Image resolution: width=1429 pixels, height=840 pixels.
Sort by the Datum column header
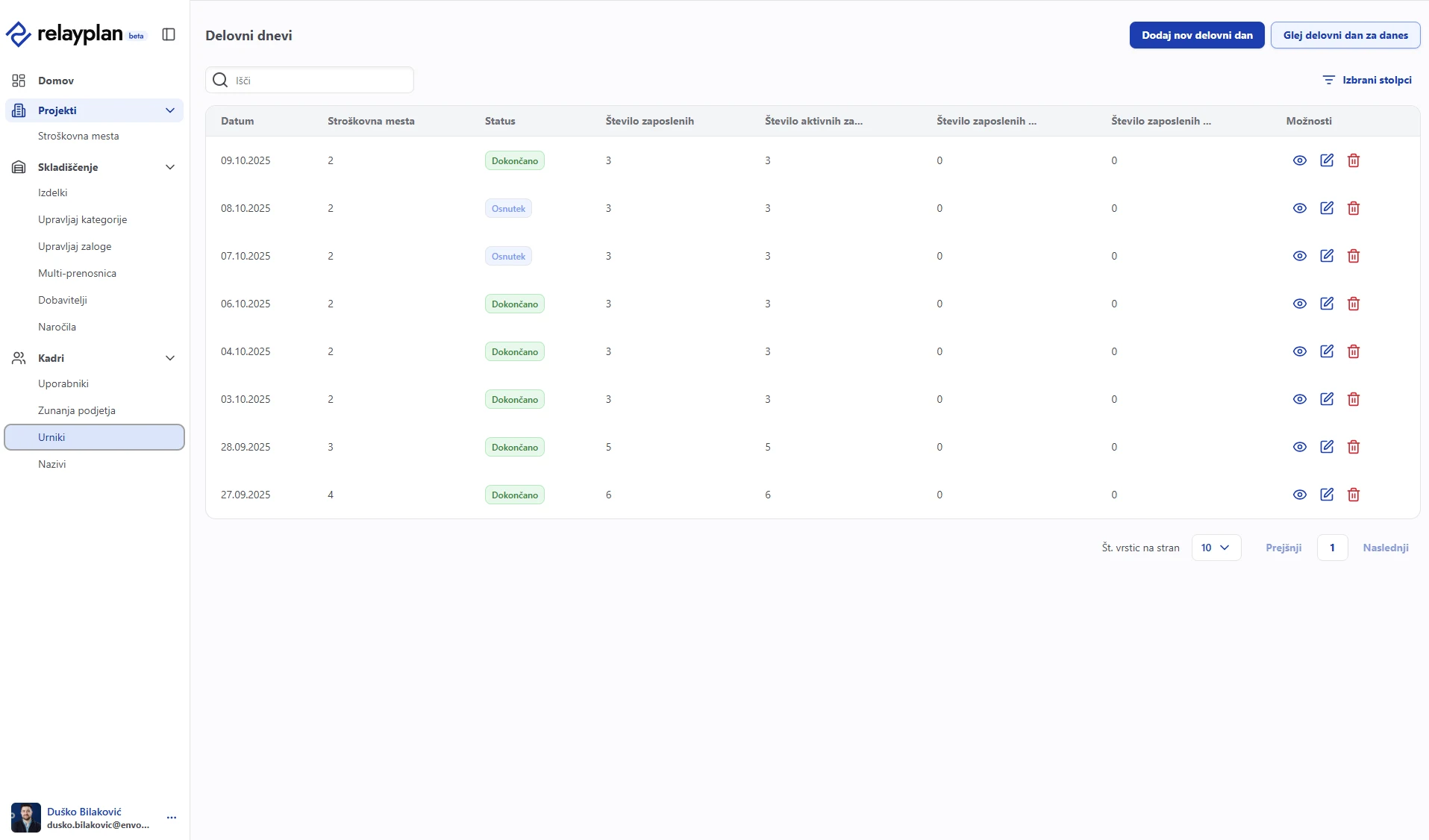coord(237,121)
